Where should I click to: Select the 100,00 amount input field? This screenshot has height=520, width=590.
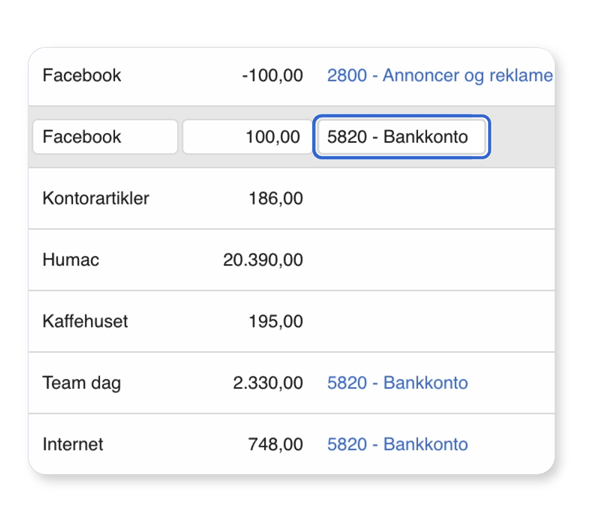247,137
